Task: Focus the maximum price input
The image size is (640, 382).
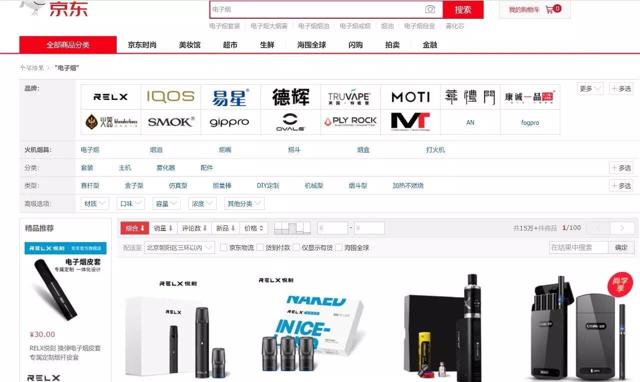Action: 369,228
